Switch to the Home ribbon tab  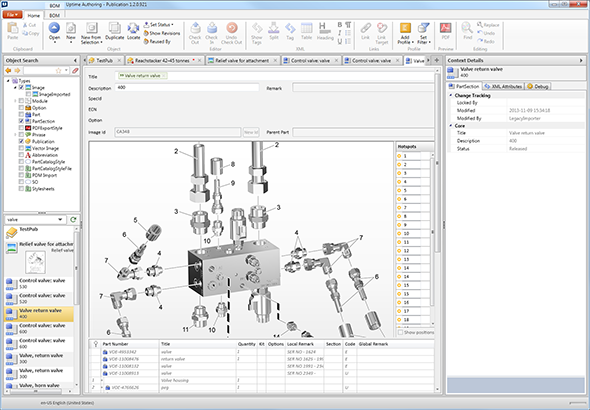point(33,15)
